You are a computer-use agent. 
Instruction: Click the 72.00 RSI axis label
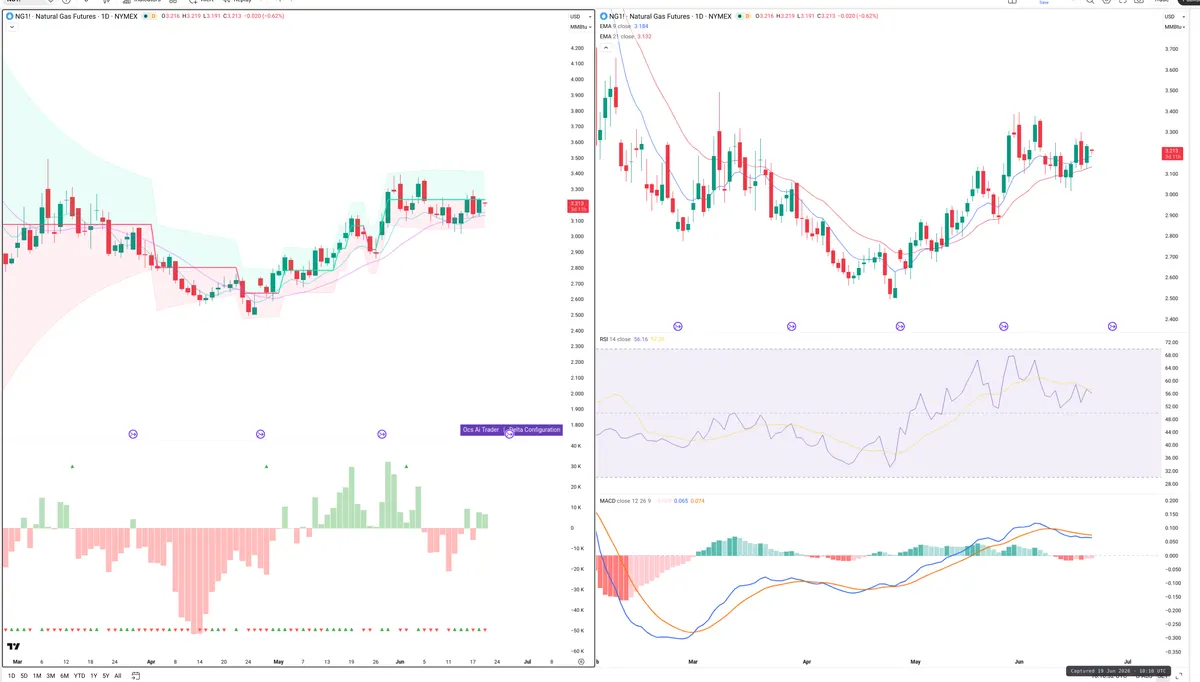coord(1172,342)
